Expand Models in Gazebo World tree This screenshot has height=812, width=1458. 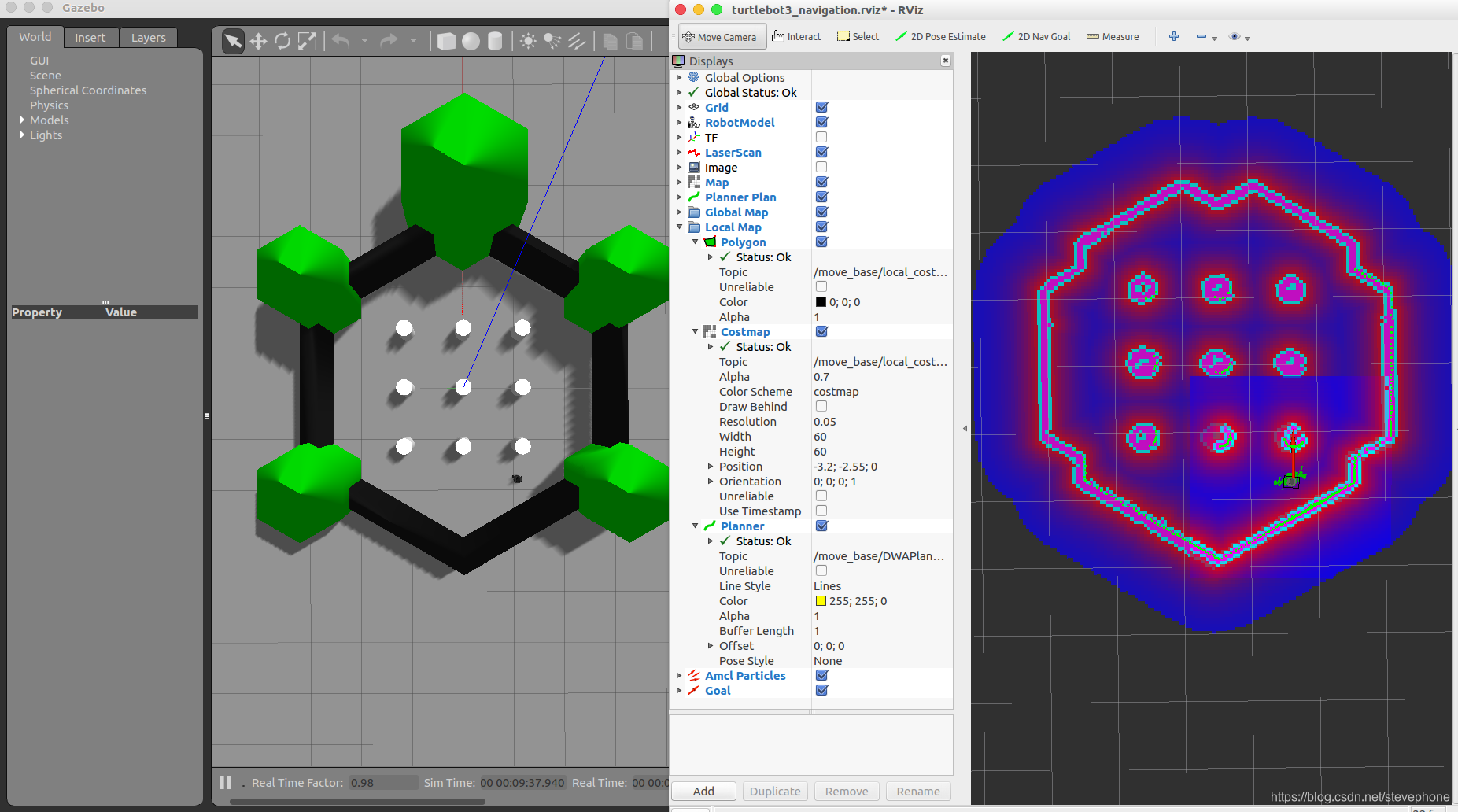21,120
